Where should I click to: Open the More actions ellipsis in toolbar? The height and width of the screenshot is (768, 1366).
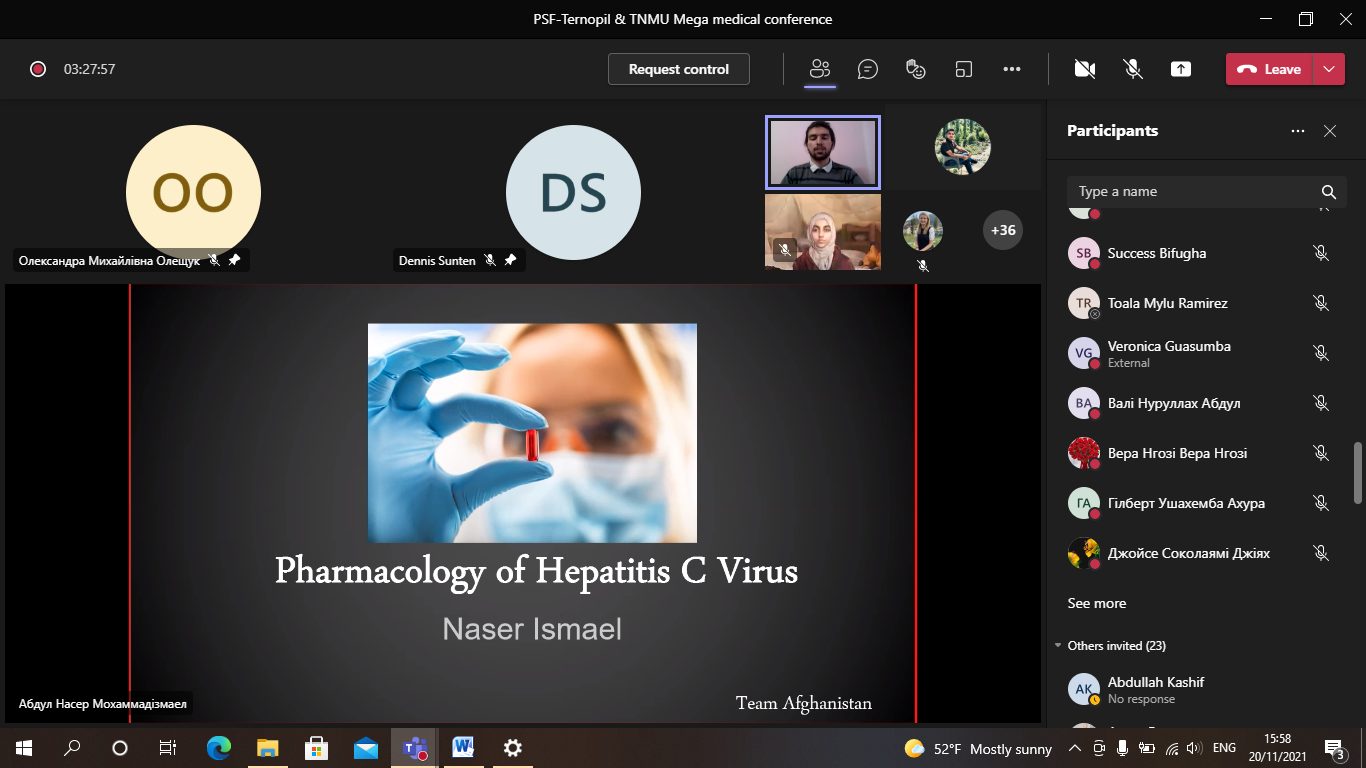[x=1012, y=69]
